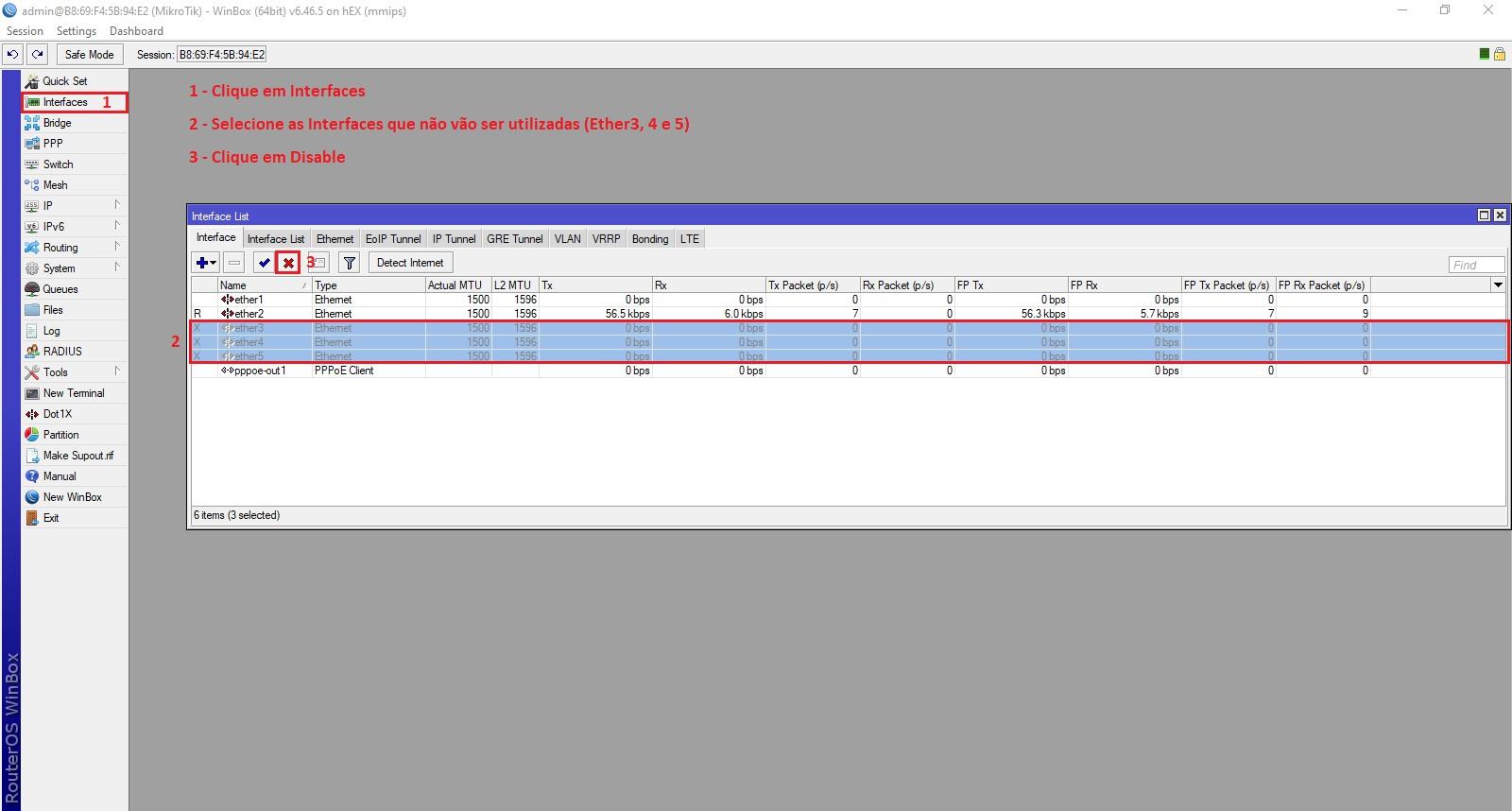The image size is (1512, 811).
Task: Expand the IPv6 submenu
Action: 75,227
